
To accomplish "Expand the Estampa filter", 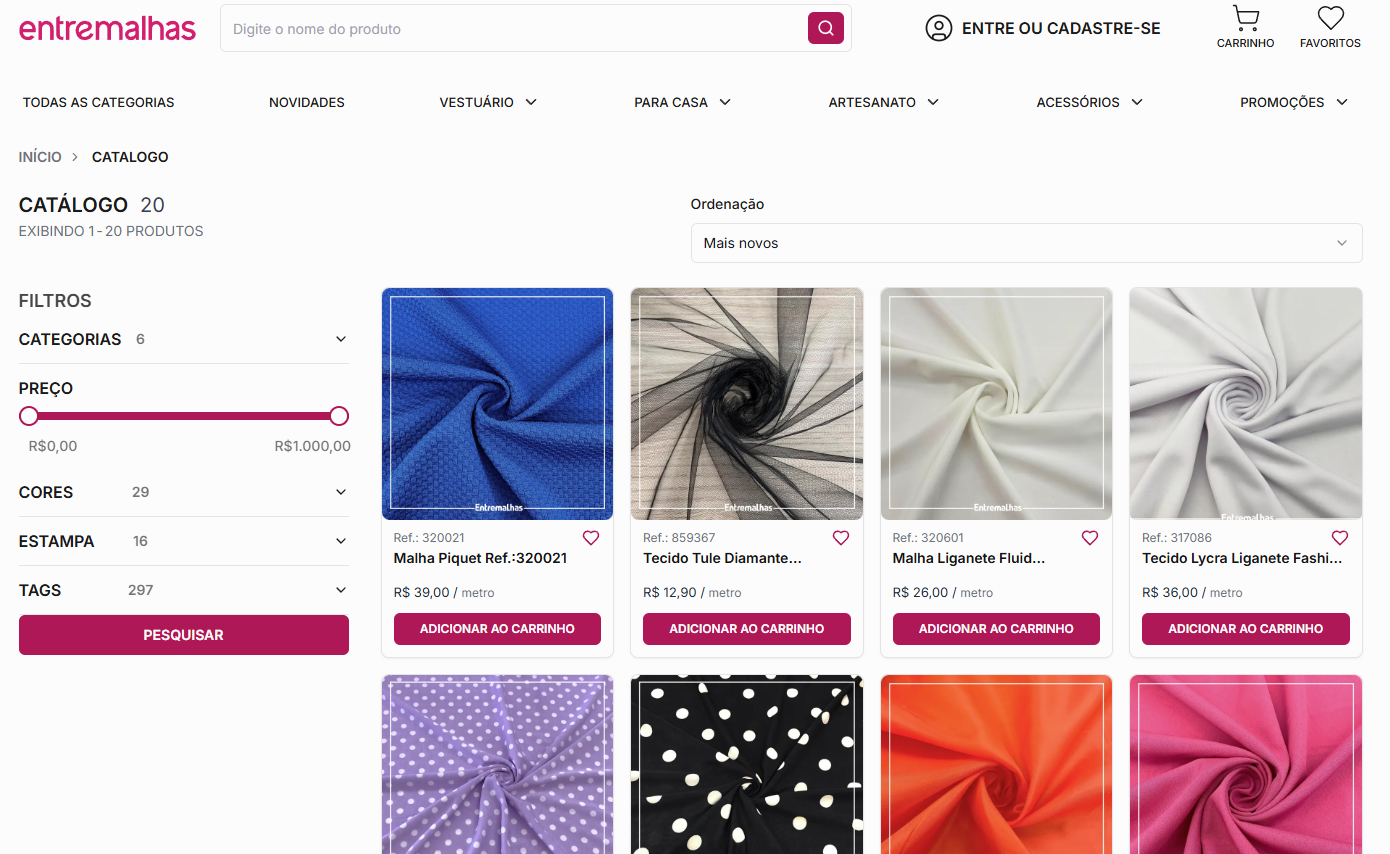I will (x=184, y=541).
